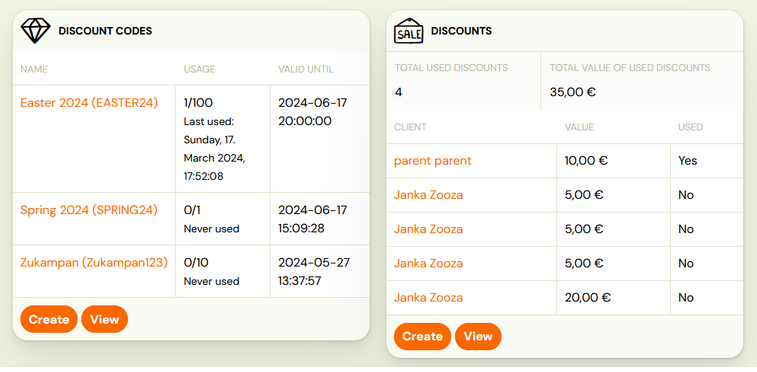The width and height of the screenshot is (757, 372).
Task: Select the 35,00 € total value
Action: coord(573,92)
